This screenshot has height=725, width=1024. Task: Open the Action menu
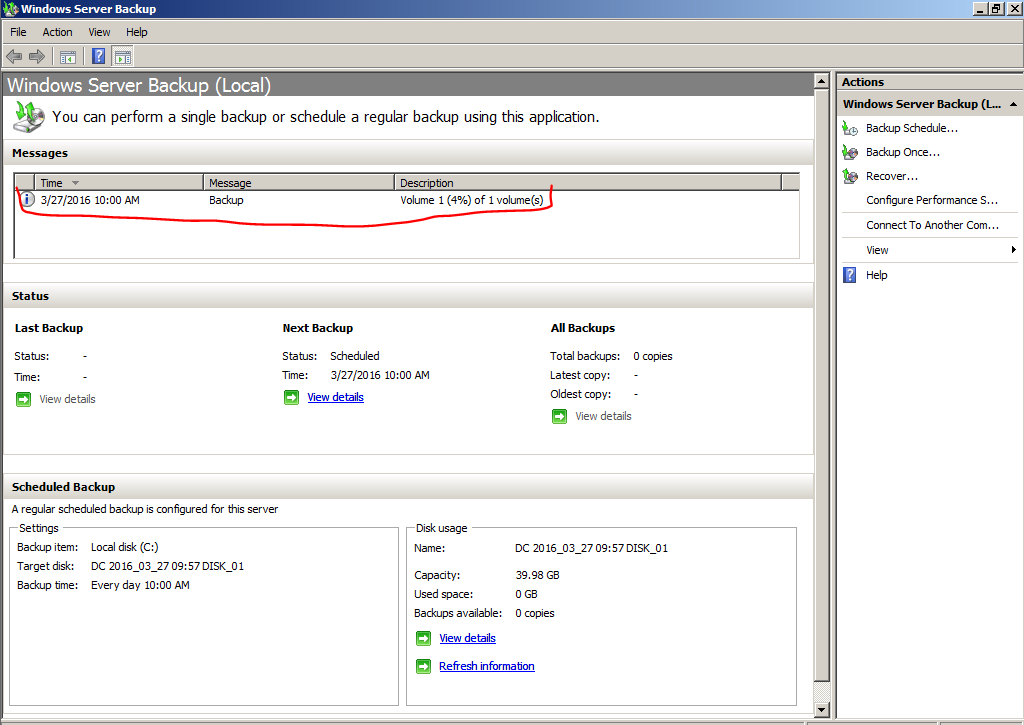click(57, 32)
